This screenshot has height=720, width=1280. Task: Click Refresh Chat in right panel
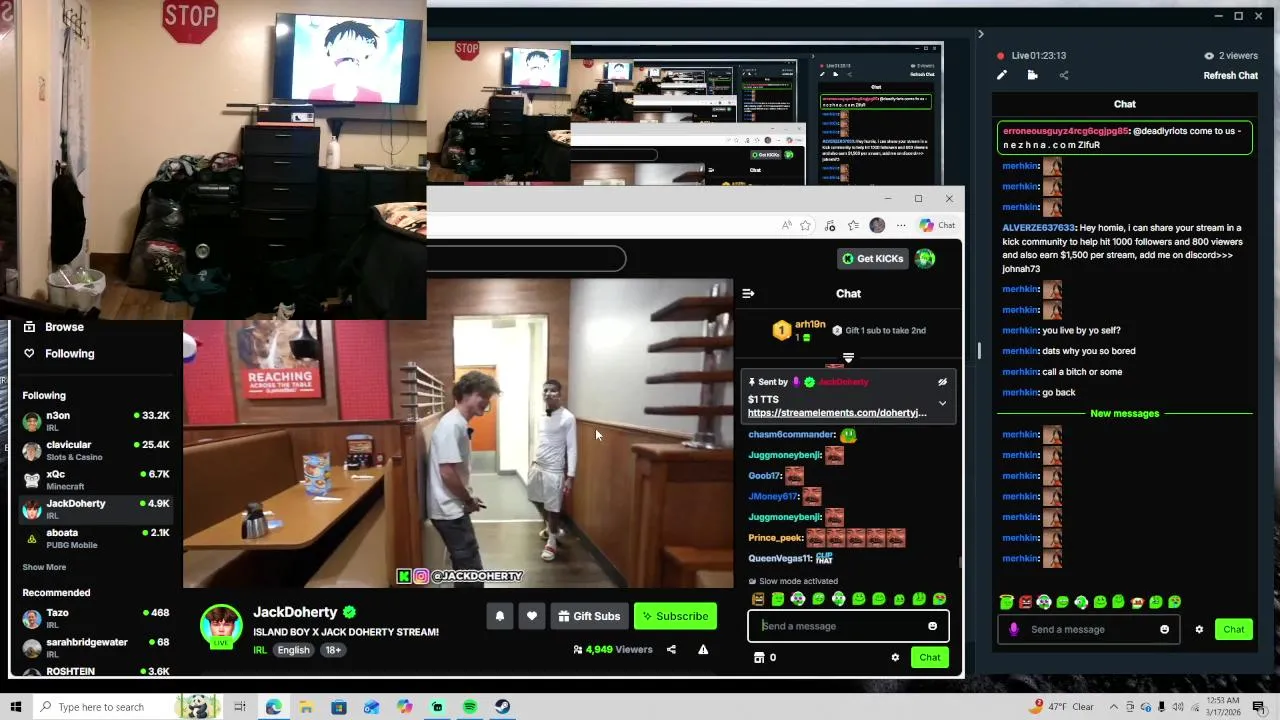pyautogui.click(x=1230, y=75)
